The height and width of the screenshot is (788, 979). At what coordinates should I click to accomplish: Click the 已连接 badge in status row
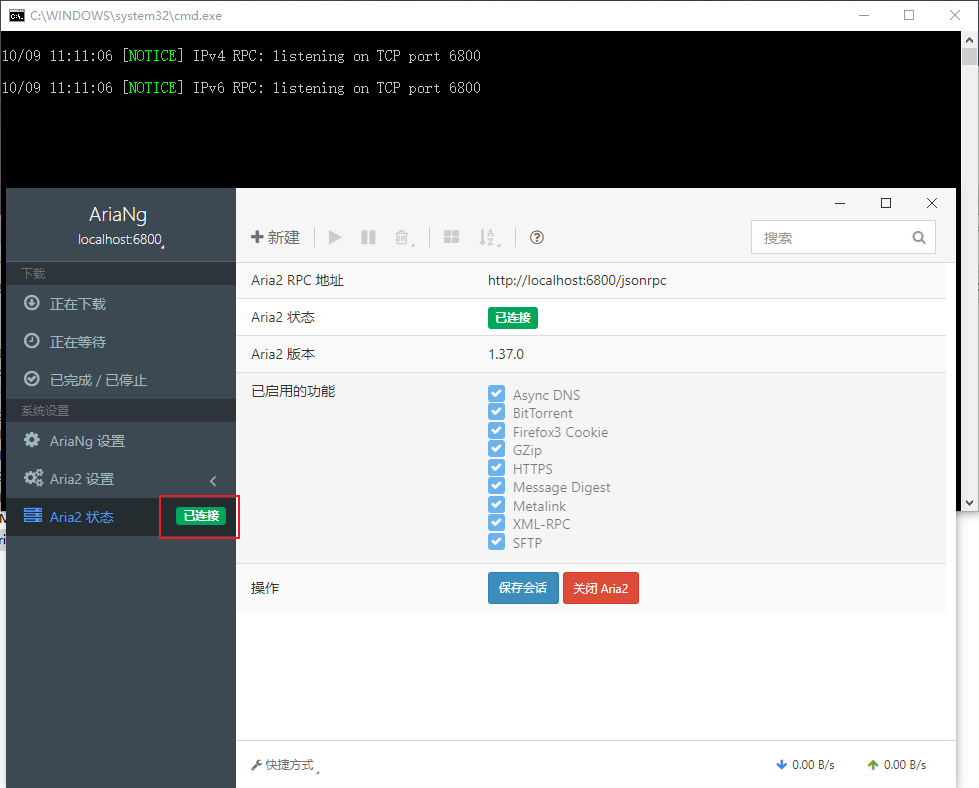coord(513,318)
